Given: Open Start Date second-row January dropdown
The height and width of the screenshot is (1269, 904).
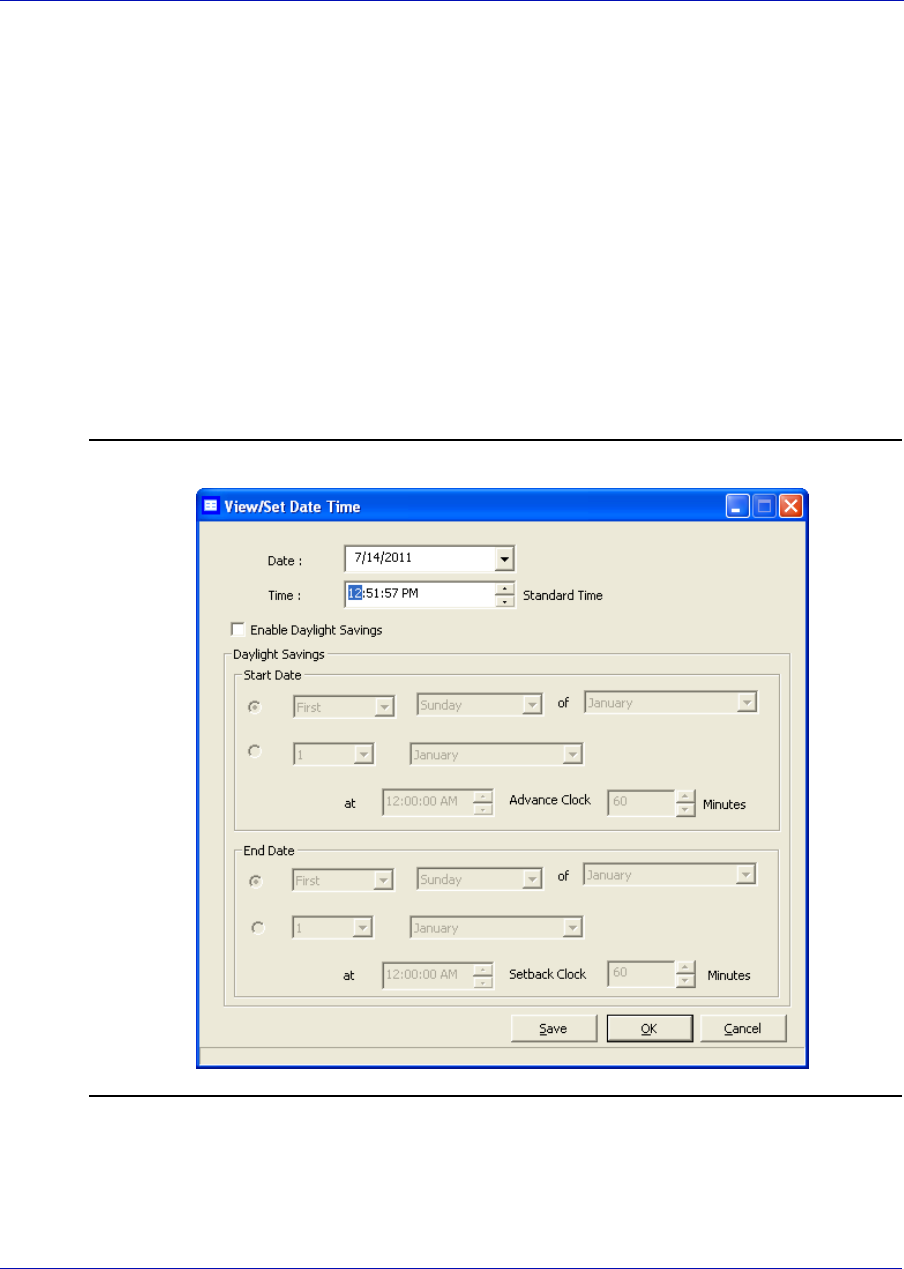Looking at the screenshot, I should [573, 755].
